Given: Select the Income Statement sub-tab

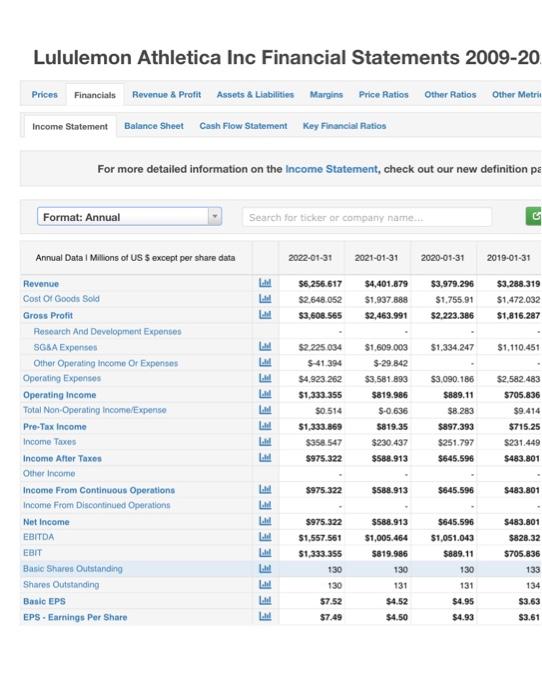Looking at the screenshot, I should (x=70, y=126).
